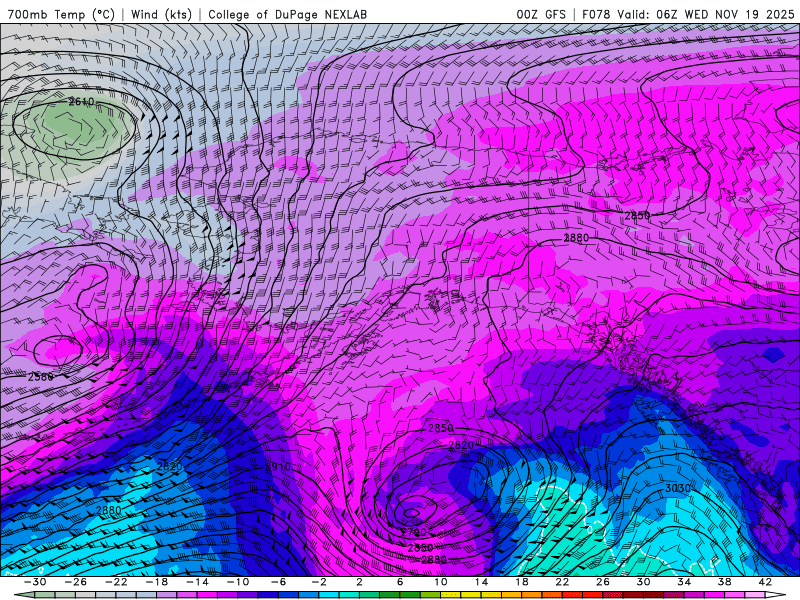This screenshot has height=600, width=800.
Task: Click the left arrow end of the colorbar
Action: 24,595
